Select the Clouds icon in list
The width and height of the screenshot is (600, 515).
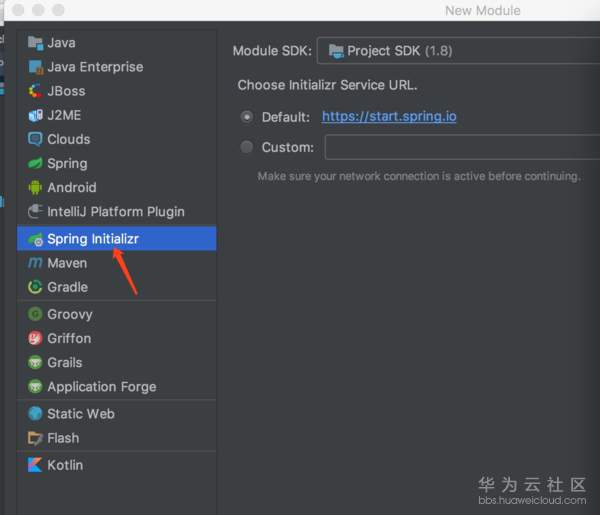pos(36,139)
